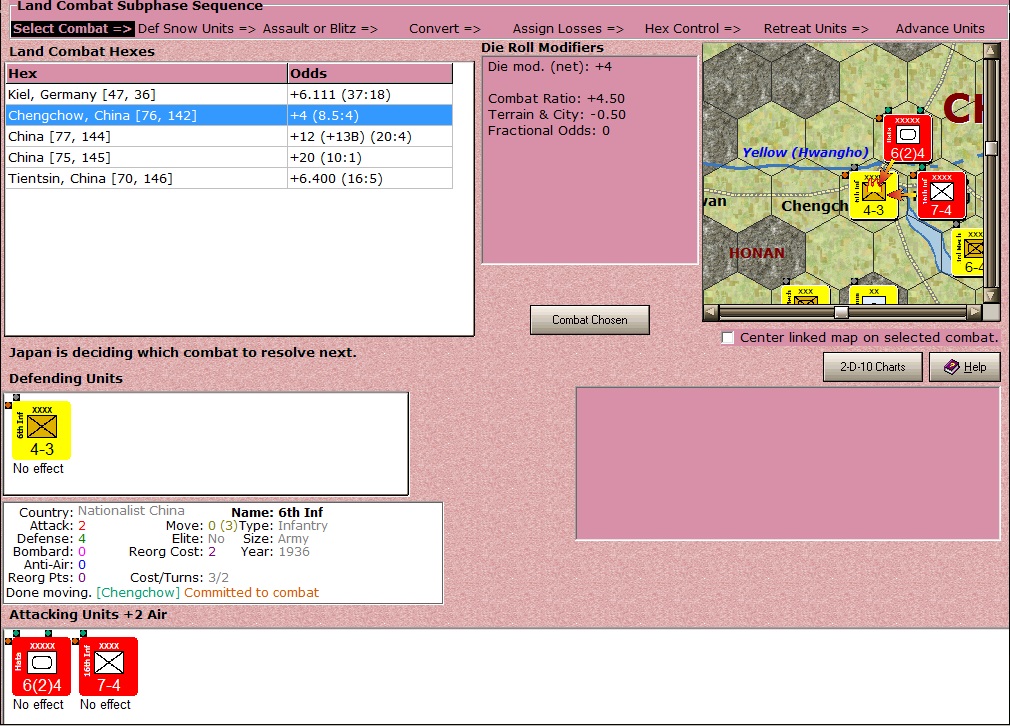
Task: Select the Hata HQ attacking unit counter
Action: point(41,666)
